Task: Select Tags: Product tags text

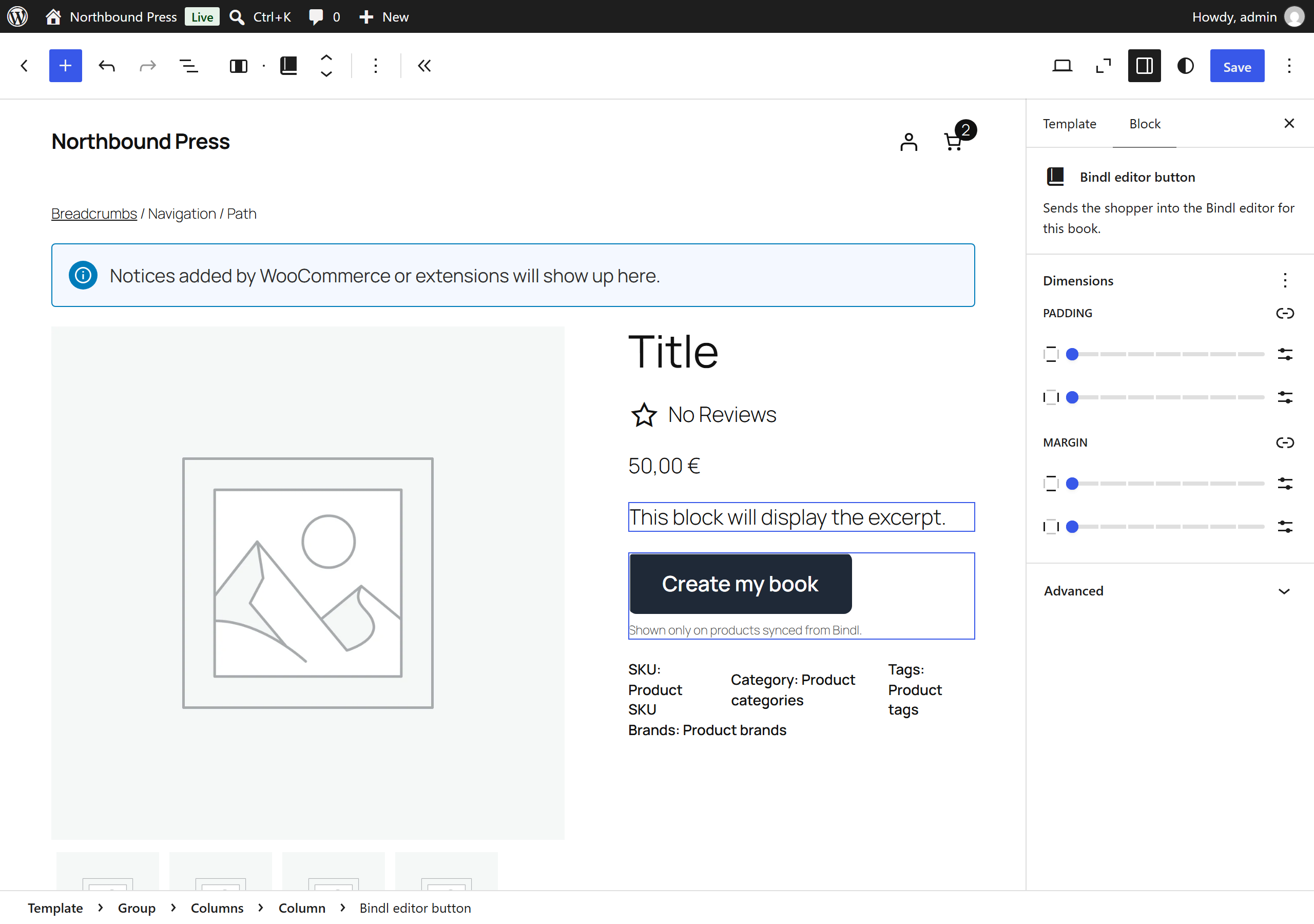Action: (x=915, y=689)
